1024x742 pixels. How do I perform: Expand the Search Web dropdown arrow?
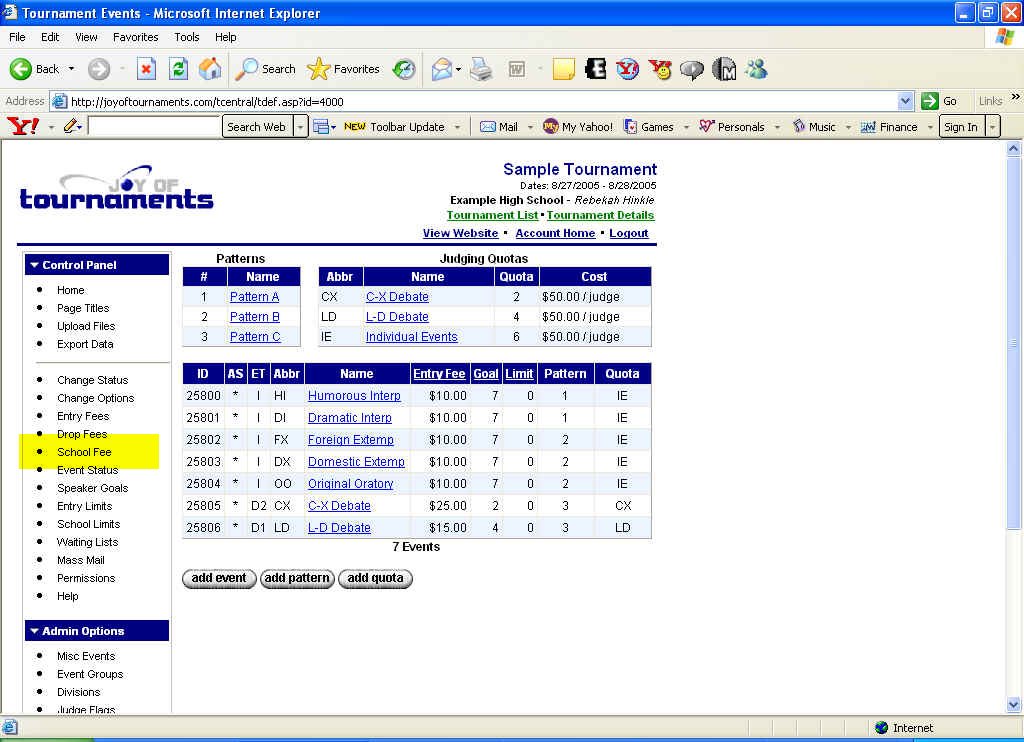300,127
